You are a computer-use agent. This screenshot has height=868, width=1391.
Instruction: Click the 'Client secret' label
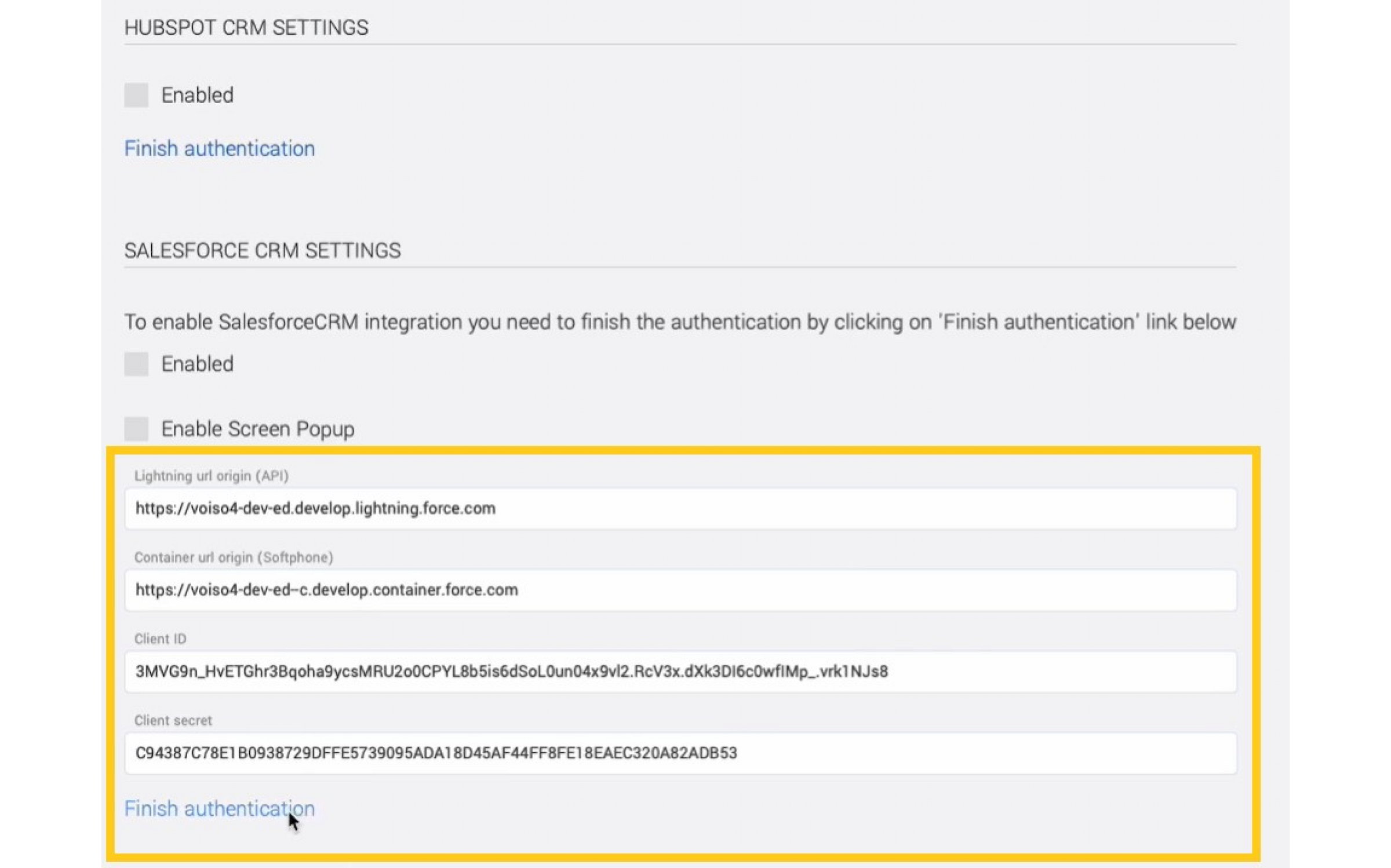point(173,720)
